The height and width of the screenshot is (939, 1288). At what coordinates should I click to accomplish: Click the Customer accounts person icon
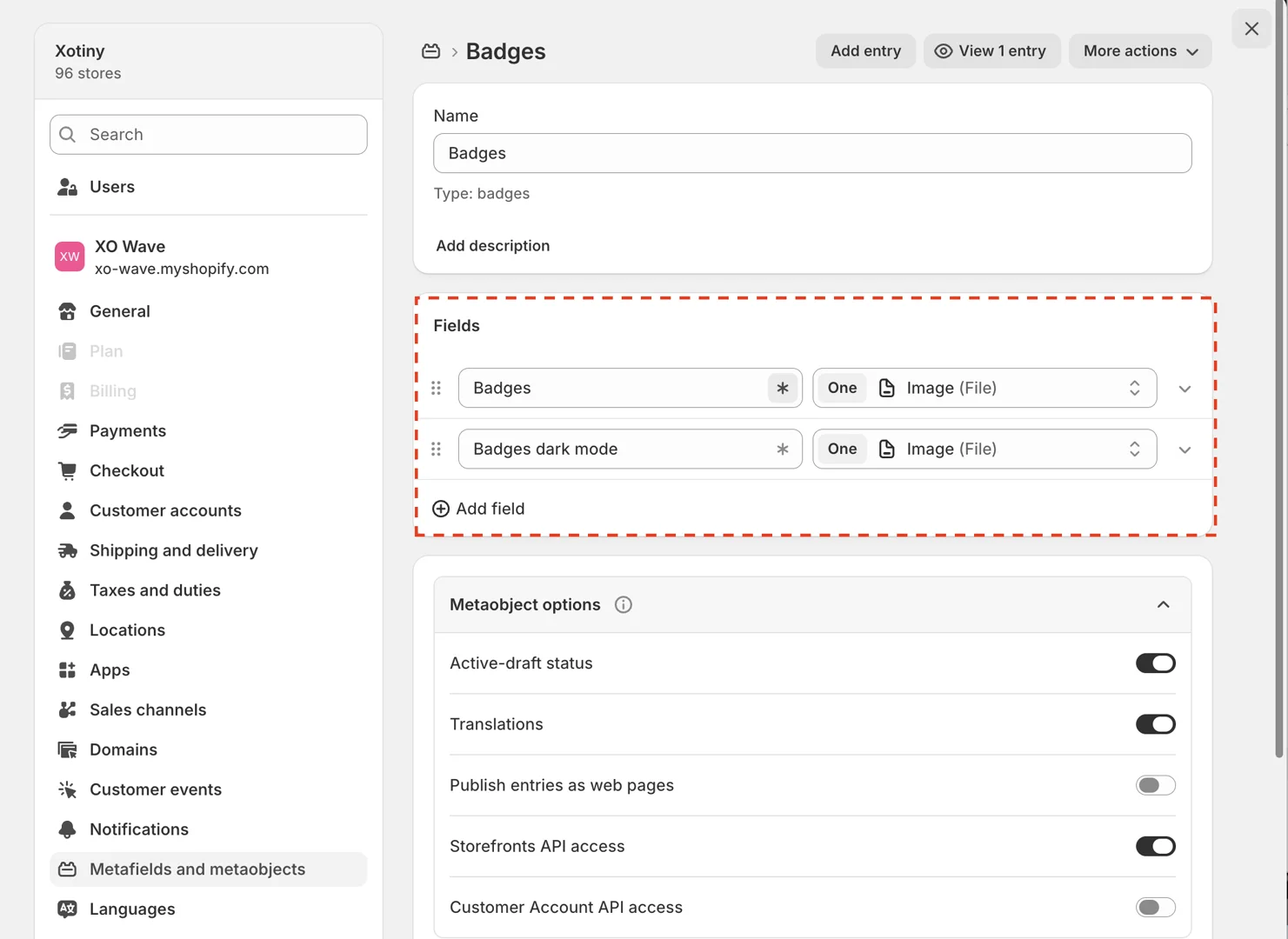pyautogui.click(x=68, y=510)
